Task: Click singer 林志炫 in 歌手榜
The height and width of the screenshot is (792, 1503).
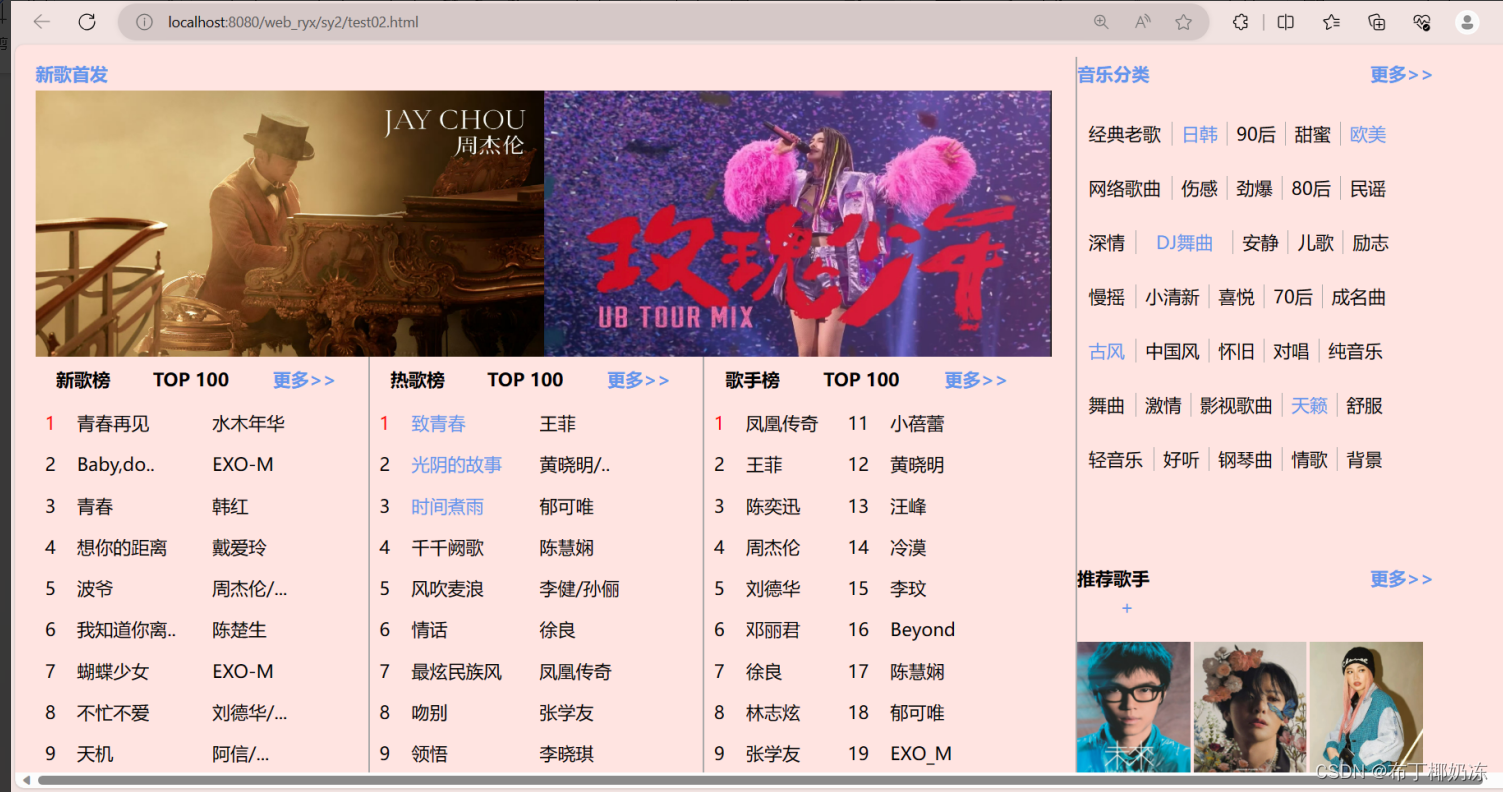Action: [x=773, y=713]
